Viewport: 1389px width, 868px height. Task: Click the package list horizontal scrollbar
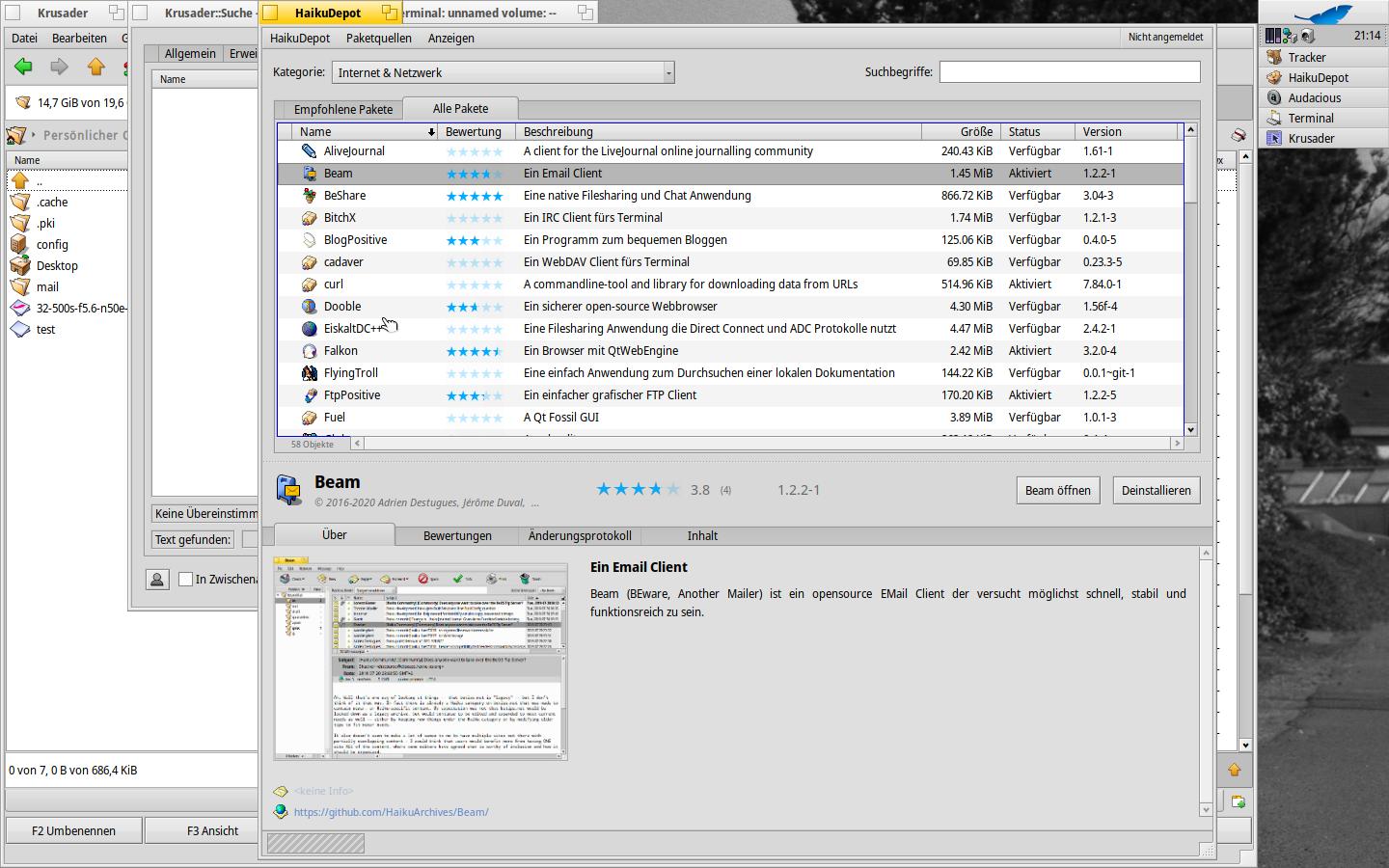(768, 444)
